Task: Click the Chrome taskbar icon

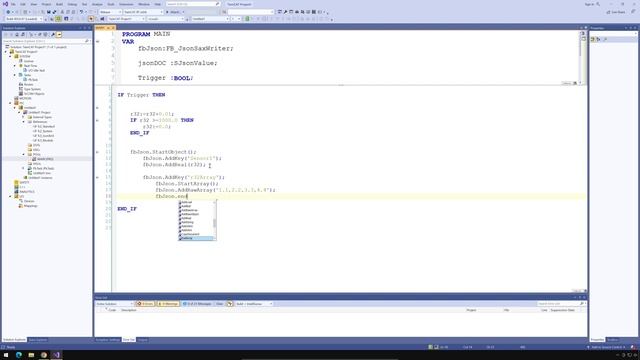Action: pos(44,355)
